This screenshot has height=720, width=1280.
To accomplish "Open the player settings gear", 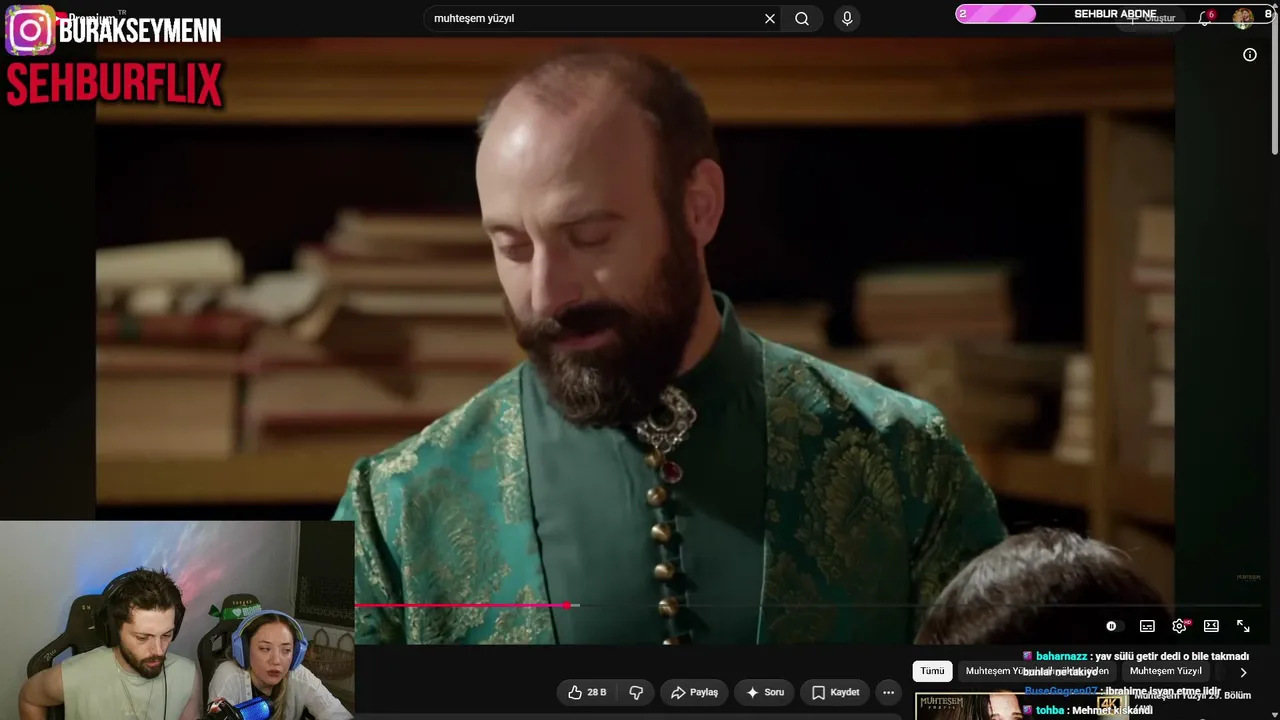I will (1179, 626).
